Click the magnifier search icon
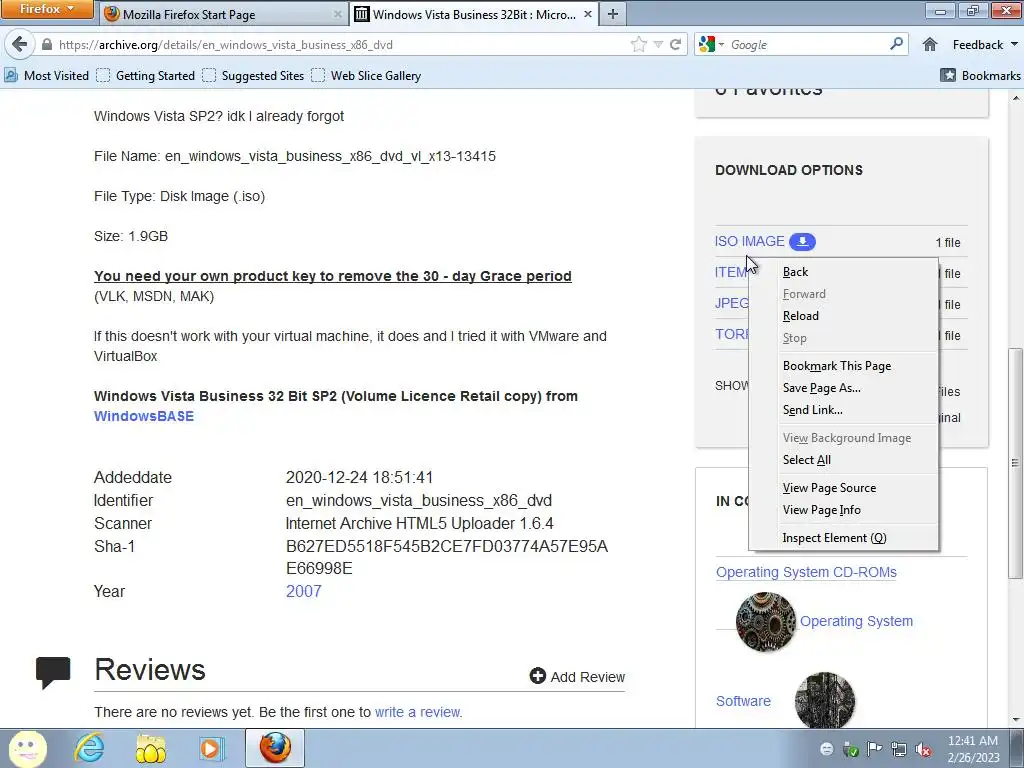This screenshot has width=1024, height=768. click(x=897, y=44)
